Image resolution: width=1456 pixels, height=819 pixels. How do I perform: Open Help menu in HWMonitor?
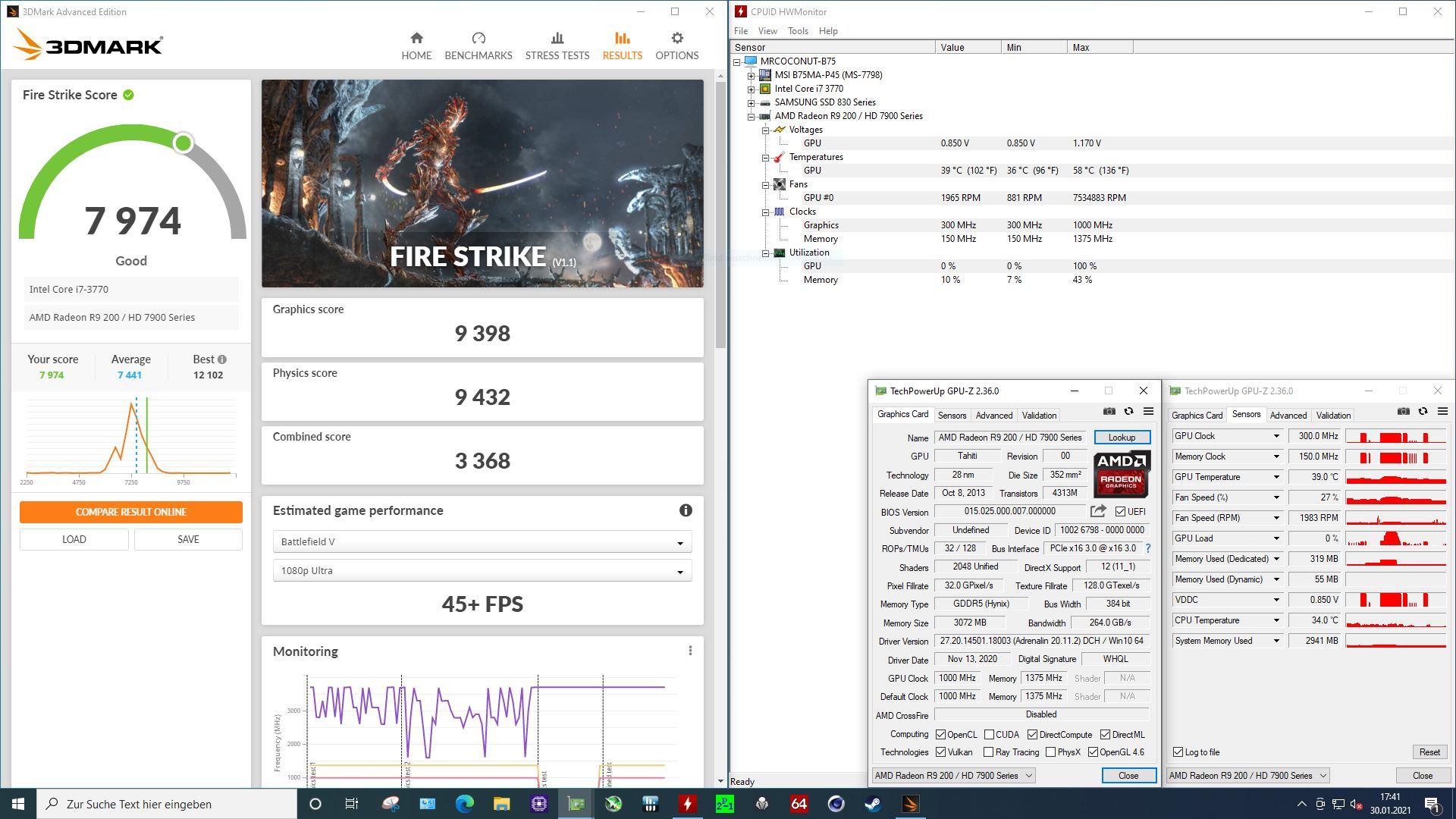(x=828, y=31)
